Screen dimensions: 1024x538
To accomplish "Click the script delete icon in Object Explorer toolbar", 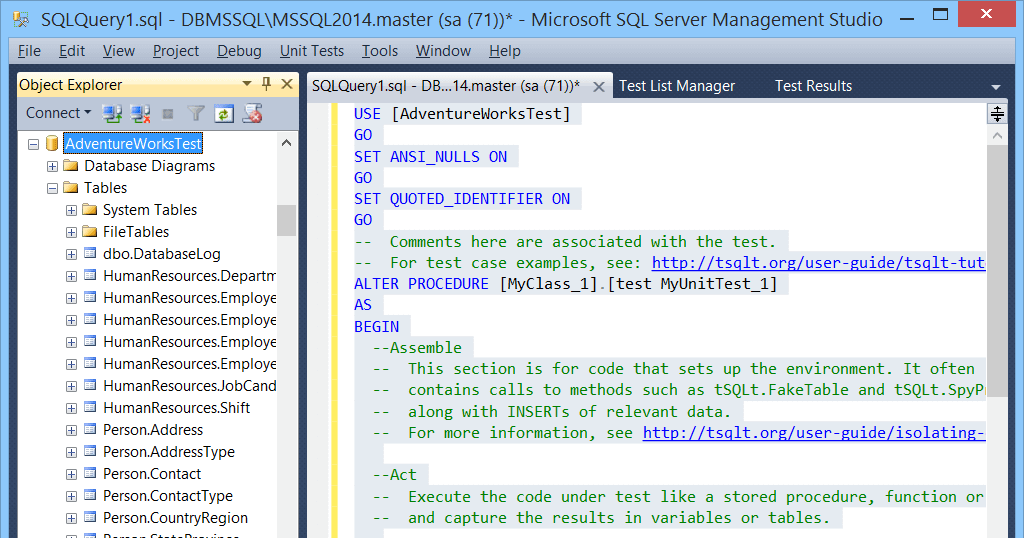I will coord(252,114).
